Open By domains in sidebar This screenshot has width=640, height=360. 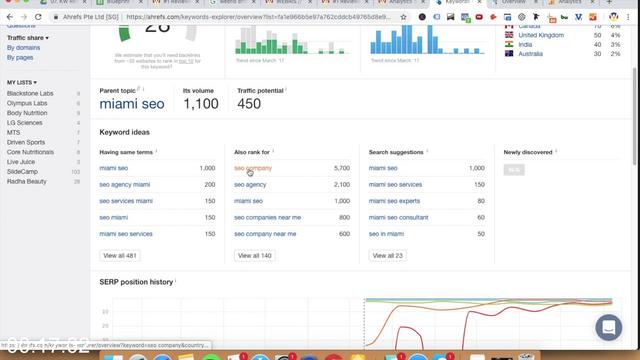click(x=23, y=48)
